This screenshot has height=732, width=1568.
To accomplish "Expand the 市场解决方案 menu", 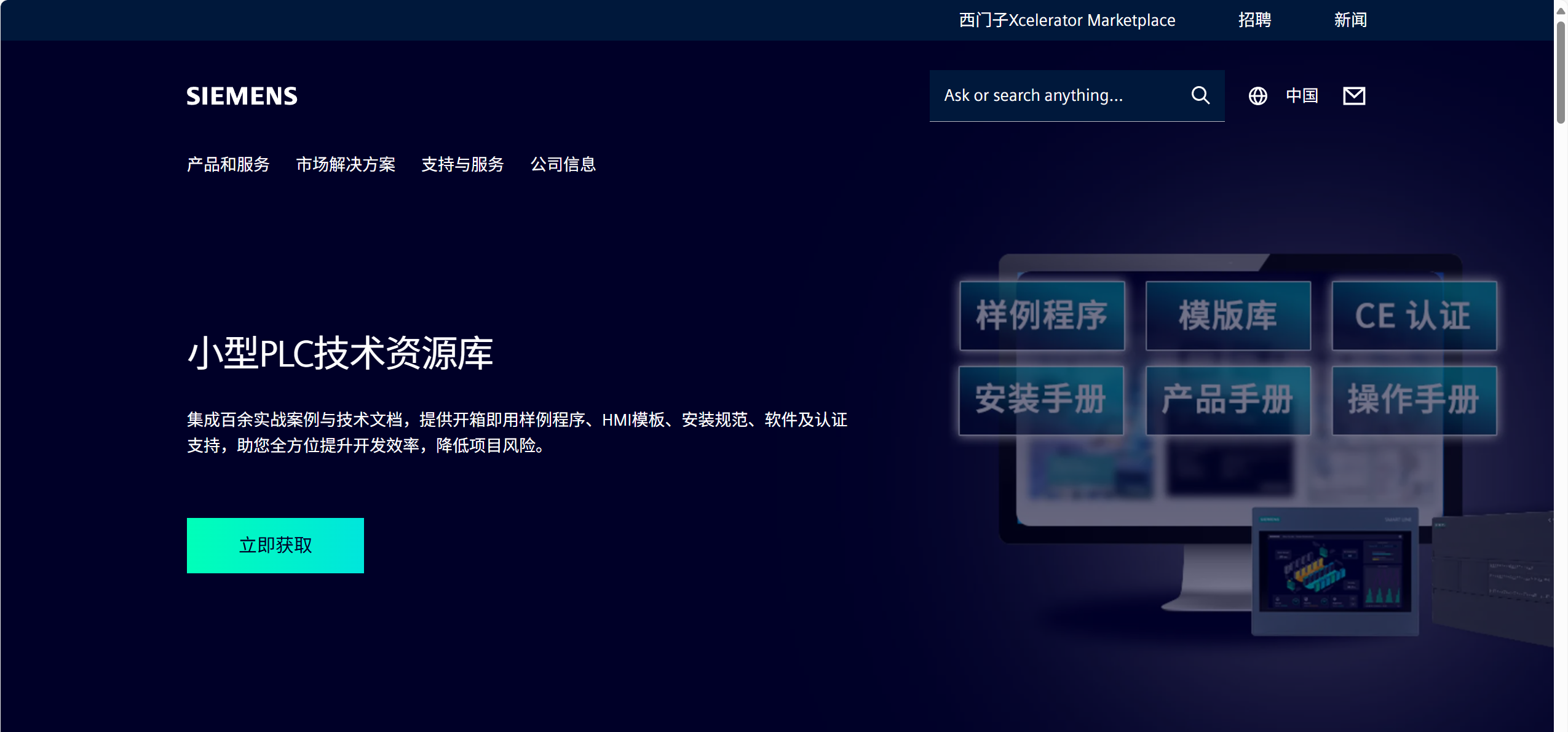I will pyautogui.click(x=346, y=164).
